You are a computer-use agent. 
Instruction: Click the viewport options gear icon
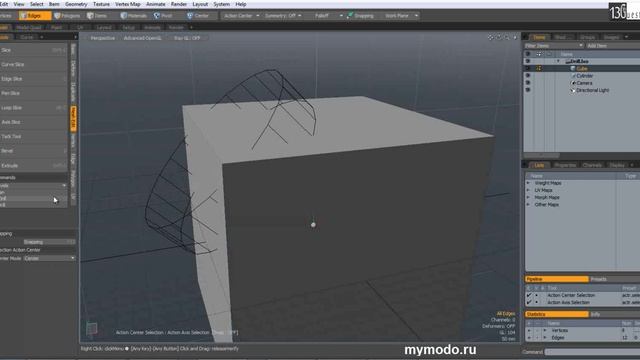[x=515, y=38]
